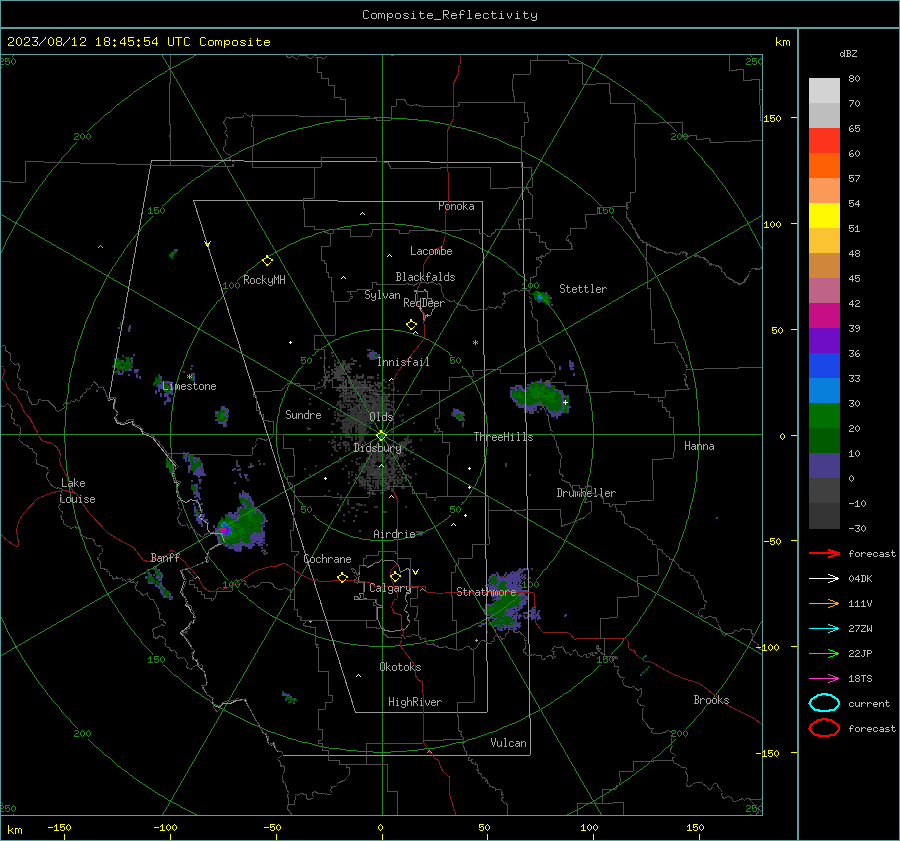Click the 54 dBZ yellow color swatch
The height and width of the screenshot is (841, 900).
[x=824, y=215]
